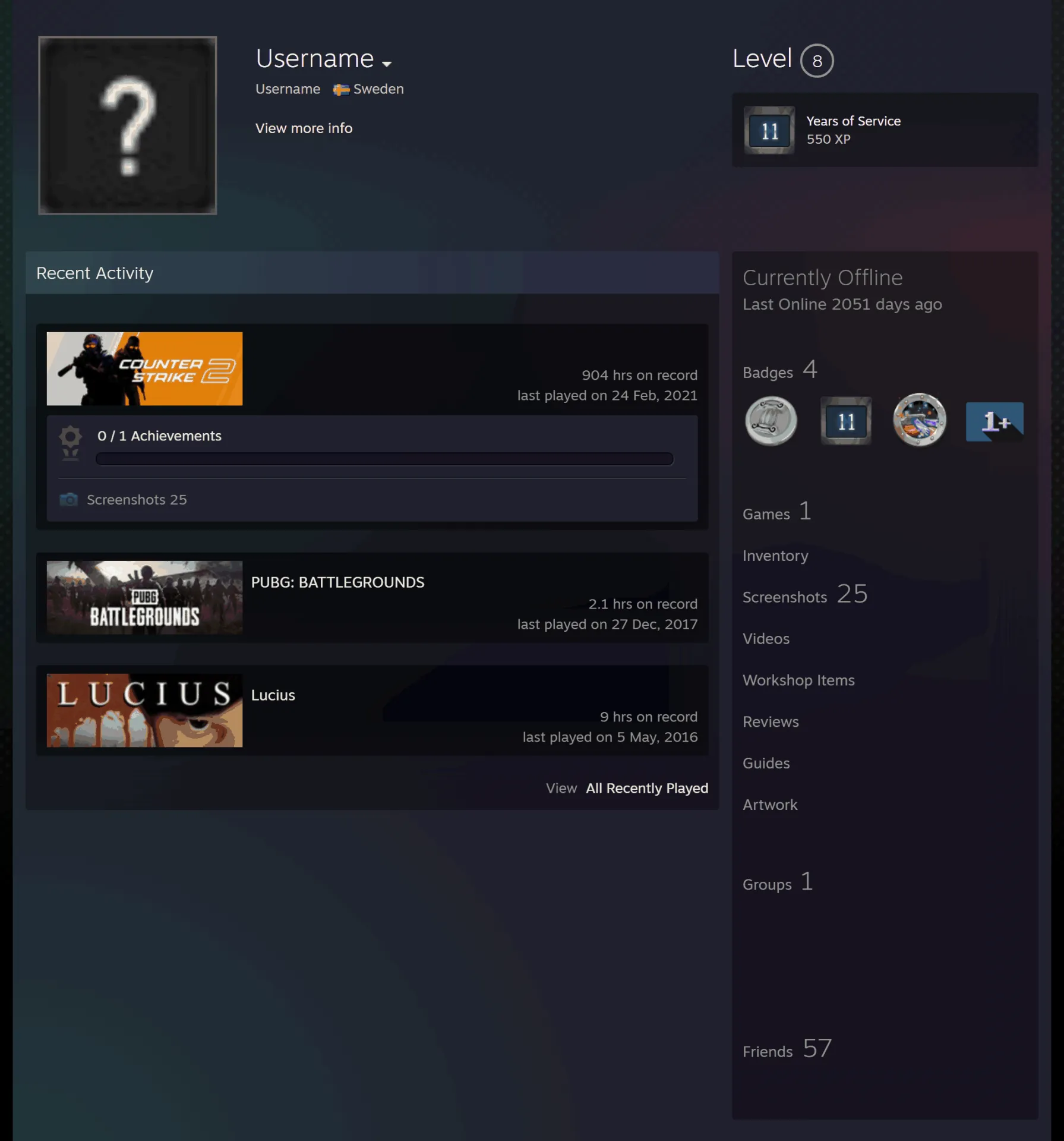
Task: Open the Years of Service badge icon
Action: pyautogui.click(x=769, y=130)
